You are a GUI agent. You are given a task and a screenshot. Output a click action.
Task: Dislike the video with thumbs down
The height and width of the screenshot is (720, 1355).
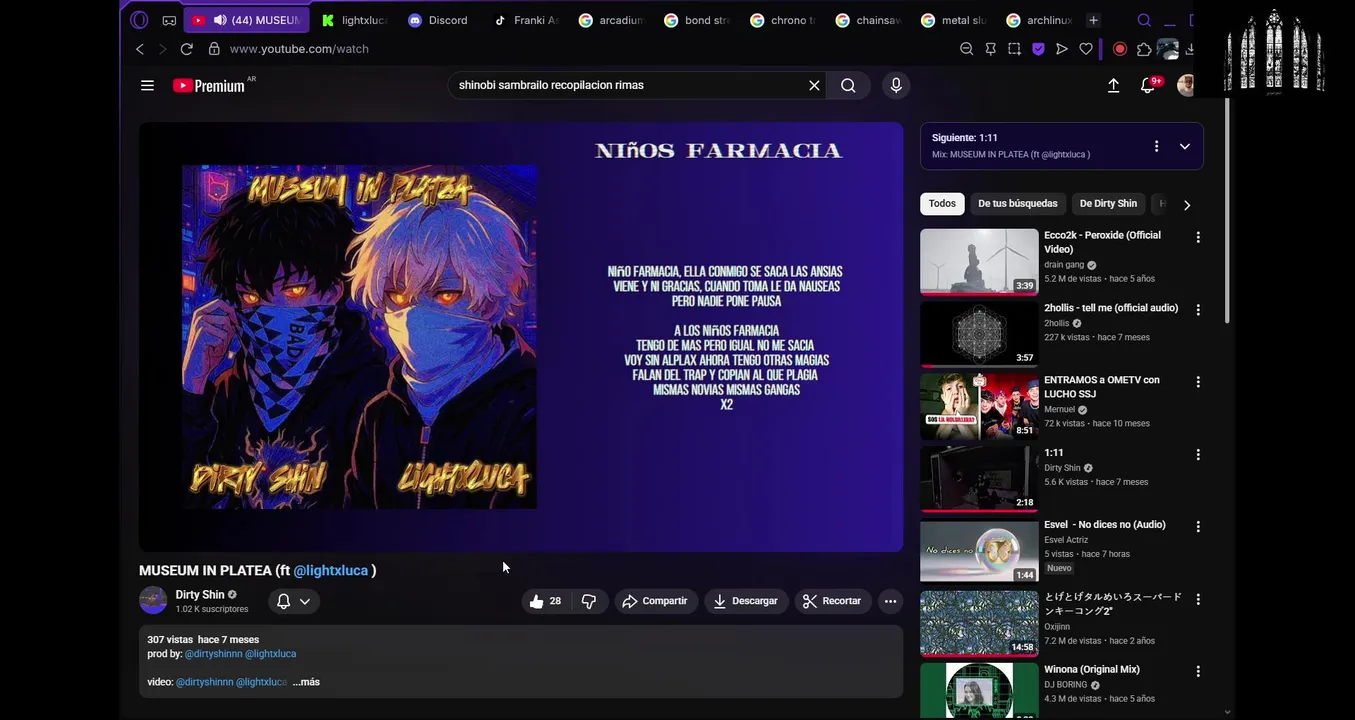coord(589,601)
